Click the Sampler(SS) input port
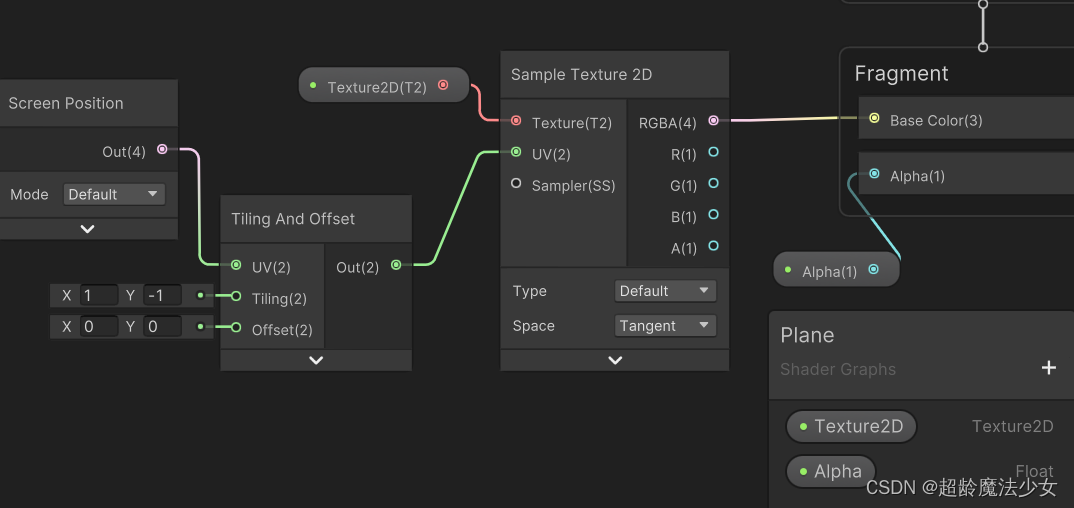This screenshot has width=1074, height=508. [516, 183]
